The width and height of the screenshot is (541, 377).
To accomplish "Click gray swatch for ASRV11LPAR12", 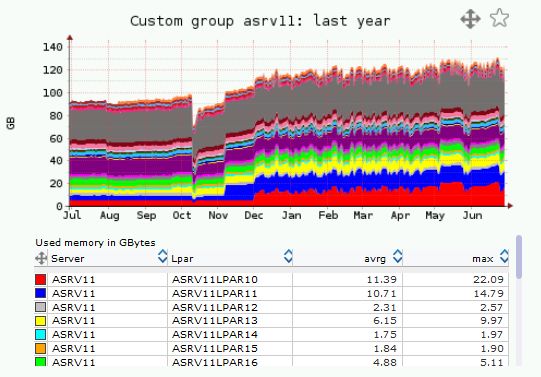I will (41, 307).
